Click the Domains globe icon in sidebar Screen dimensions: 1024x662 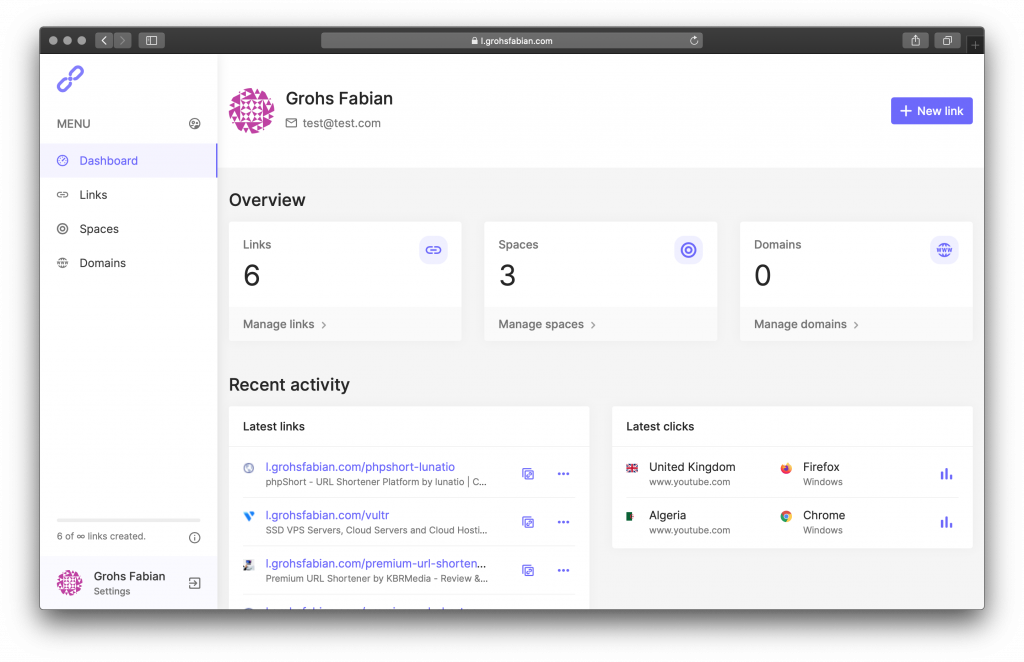pyautogui.click(x=63, y=262)
